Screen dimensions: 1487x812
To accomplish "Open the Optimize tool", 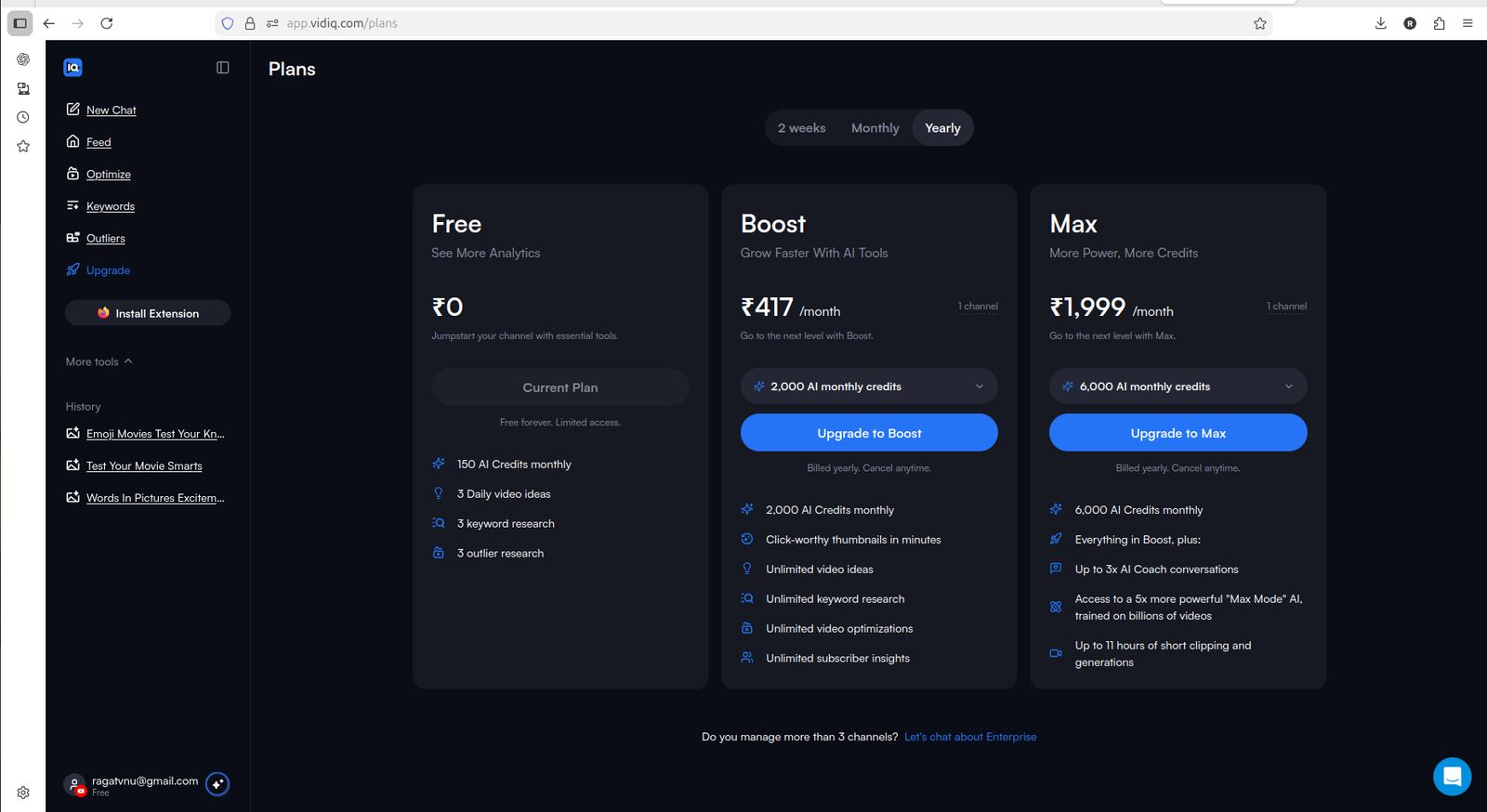I will coord(108,174).
